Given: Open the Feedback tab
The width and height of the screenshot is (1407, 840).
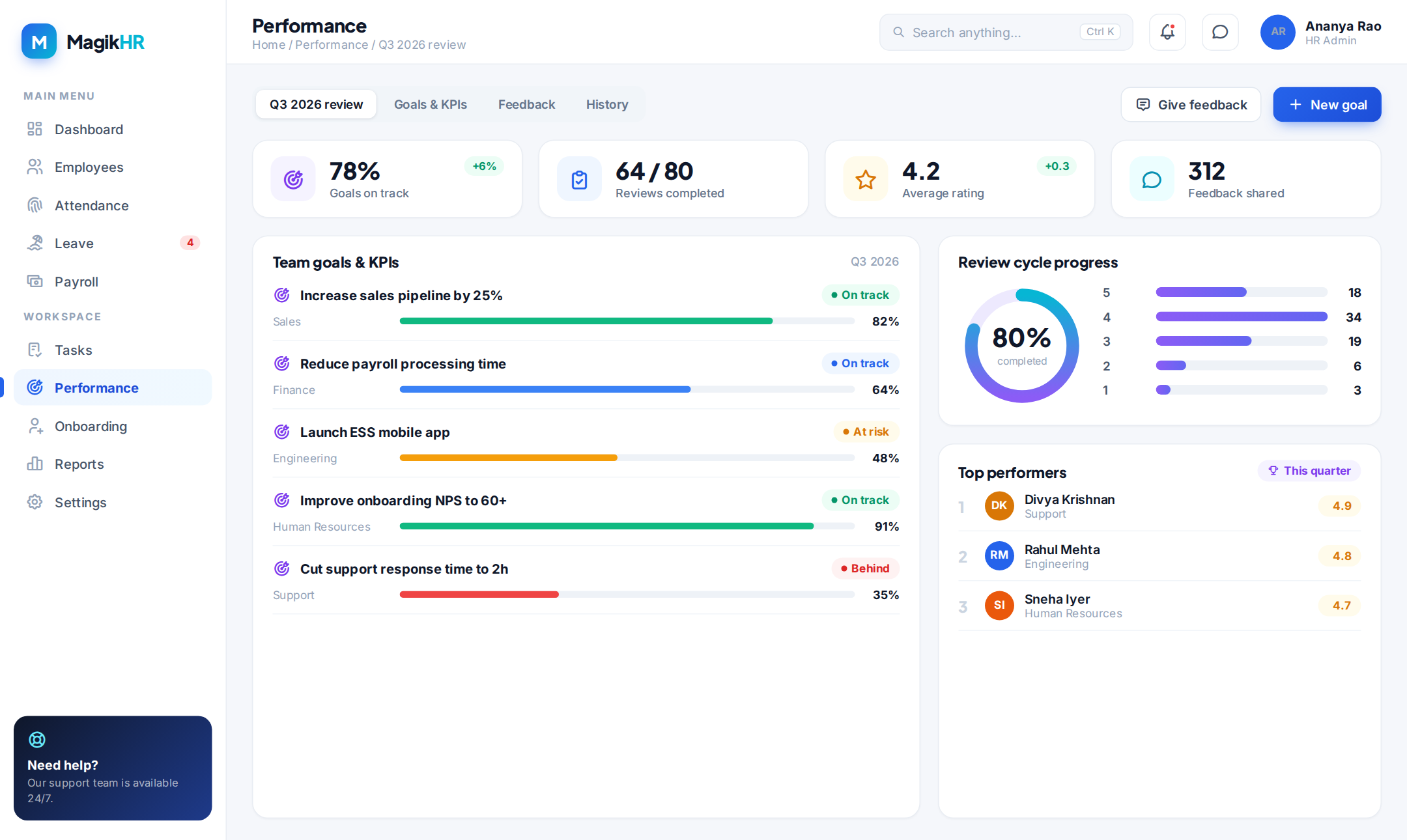Looking at the screenshot, I should (x=526, y=104).
